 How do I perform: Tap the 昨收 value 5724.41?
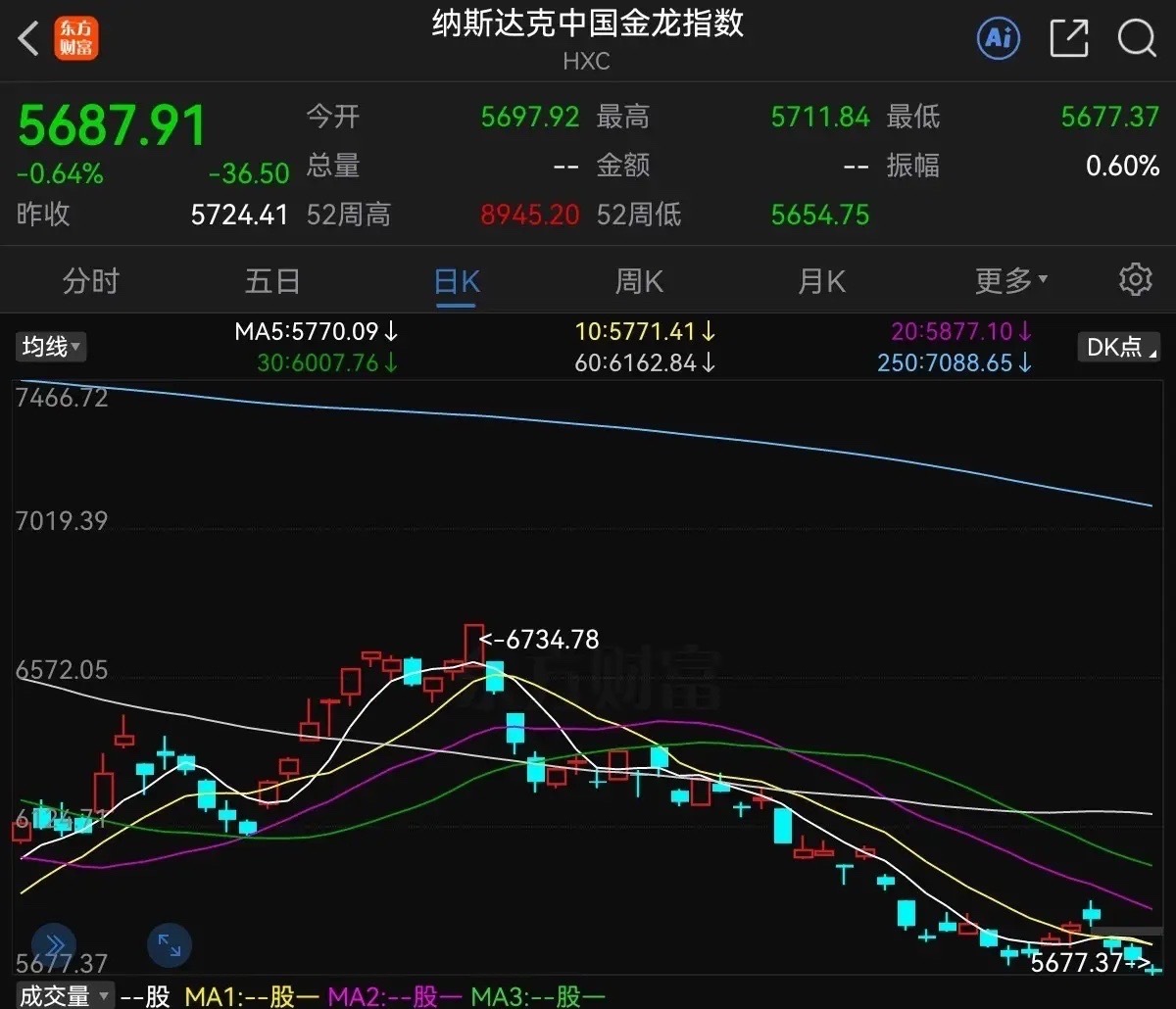coord(239,215)
